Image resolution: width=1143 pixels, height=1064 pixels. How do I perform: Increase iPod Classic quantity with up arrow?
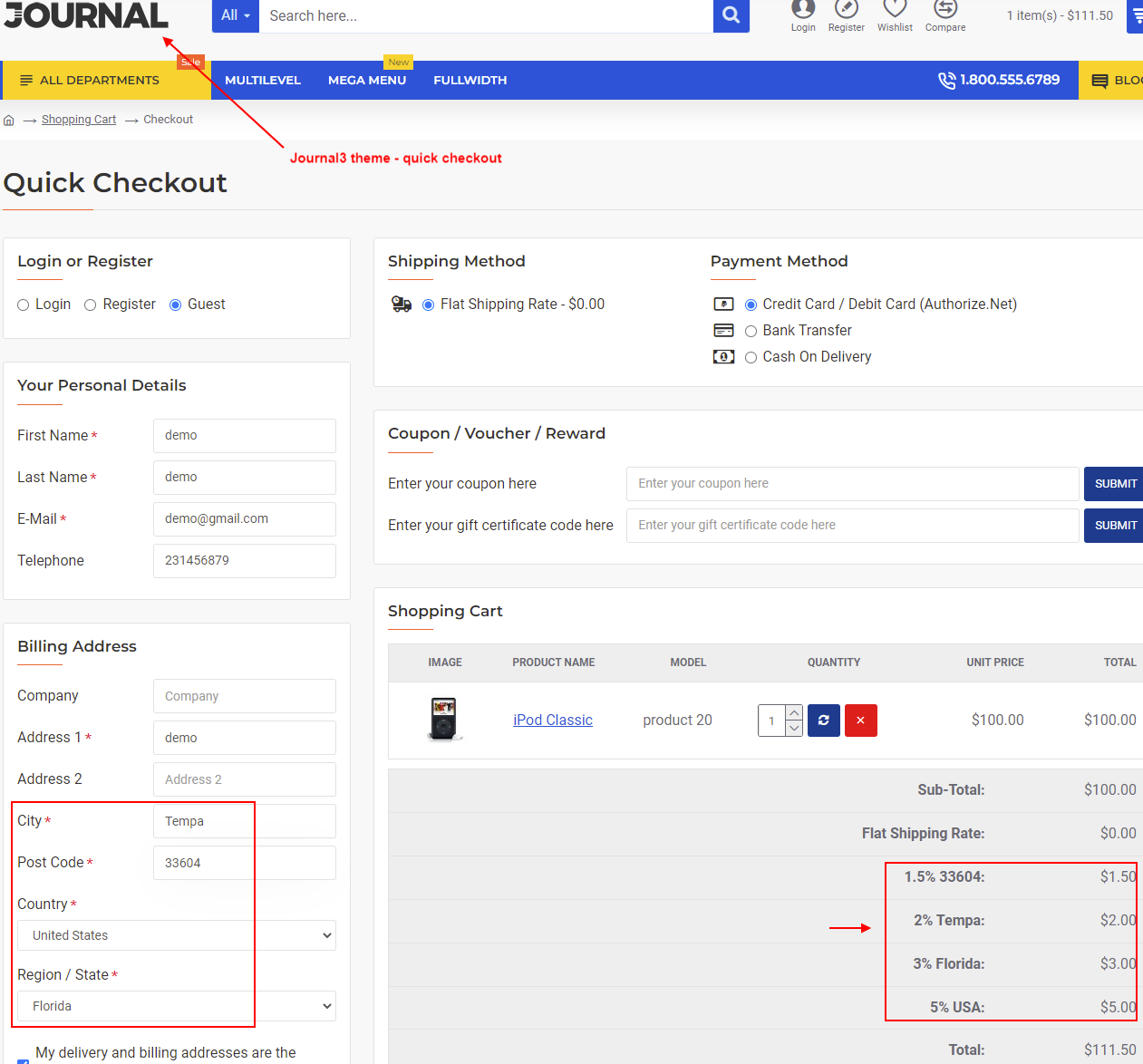point(794,712)
